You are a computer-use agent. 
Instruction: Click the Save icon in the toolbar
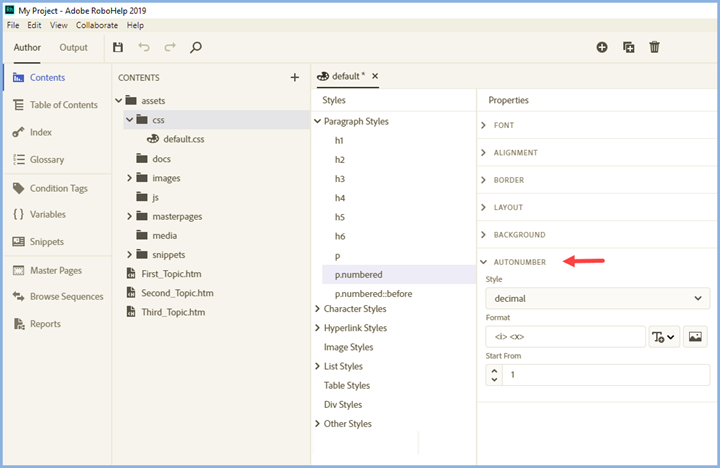tap(118, 47)
